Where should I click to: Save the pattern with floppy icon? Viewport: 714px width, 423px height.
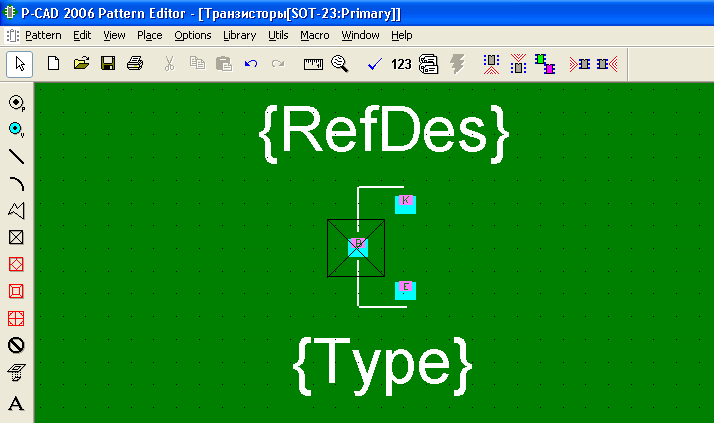point(108,63)
